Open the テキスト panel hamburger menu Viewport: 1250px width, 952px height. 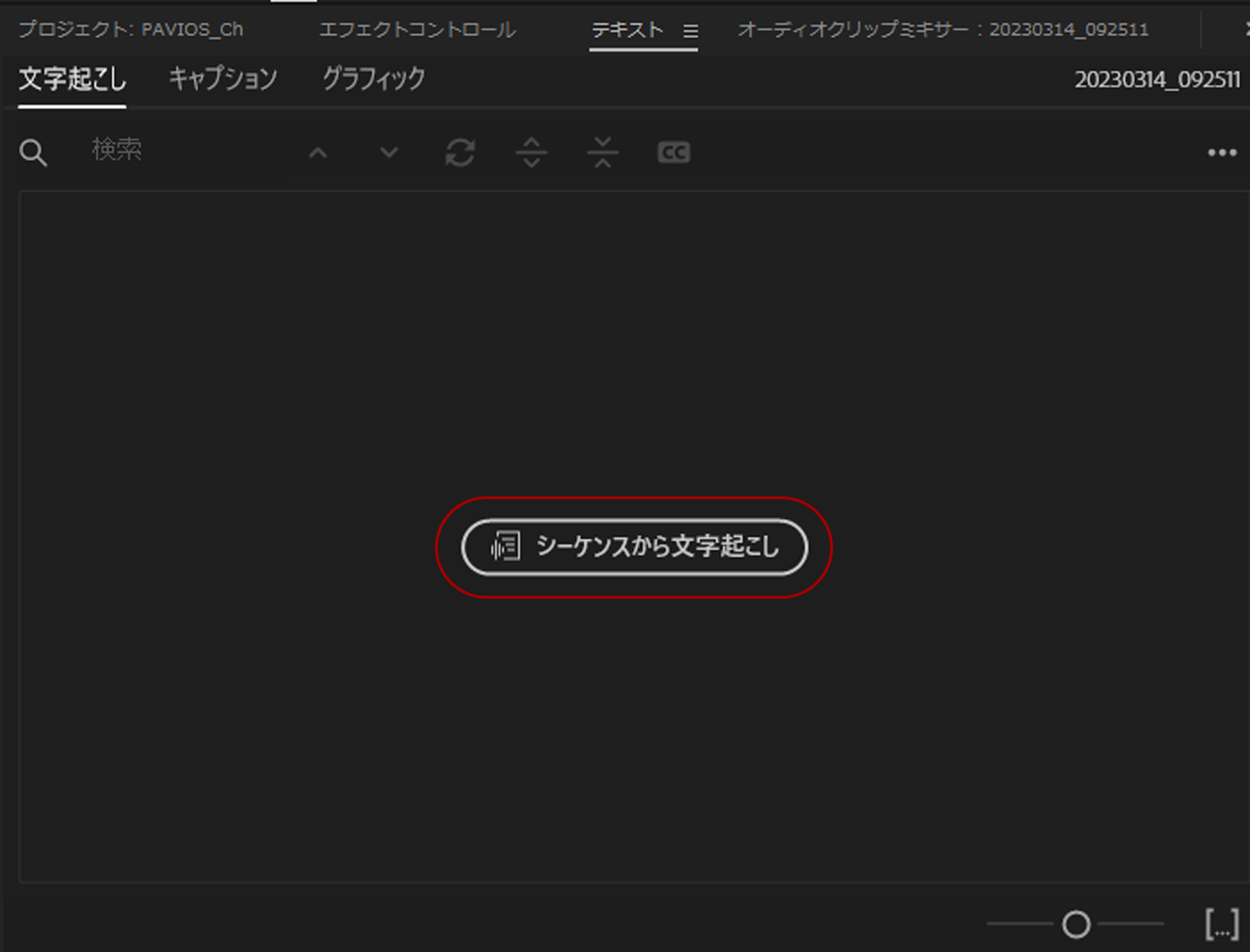pyautogui.click(x=691, y=29)
